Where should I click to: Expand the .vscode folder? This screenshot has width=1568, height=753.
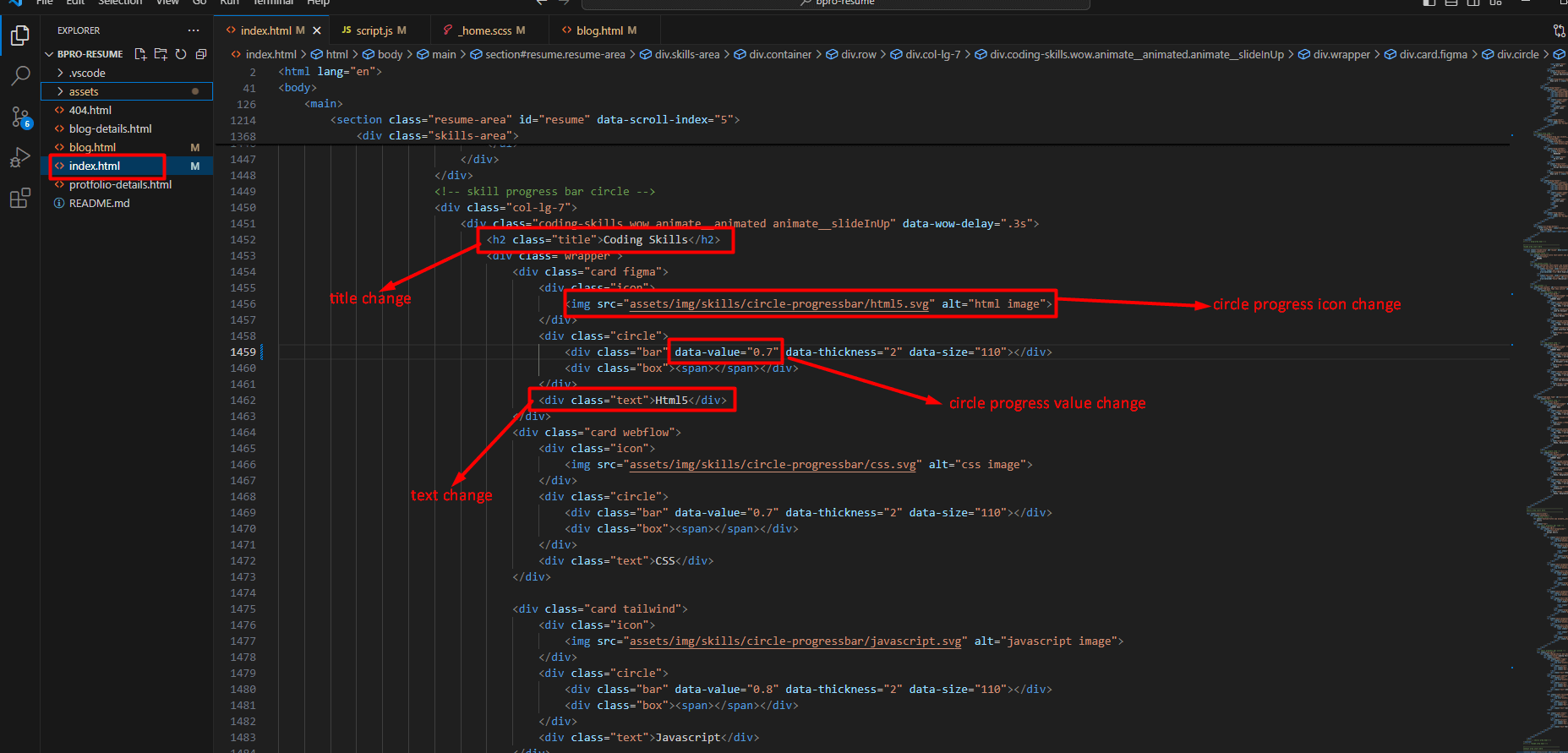click(127, 73)
